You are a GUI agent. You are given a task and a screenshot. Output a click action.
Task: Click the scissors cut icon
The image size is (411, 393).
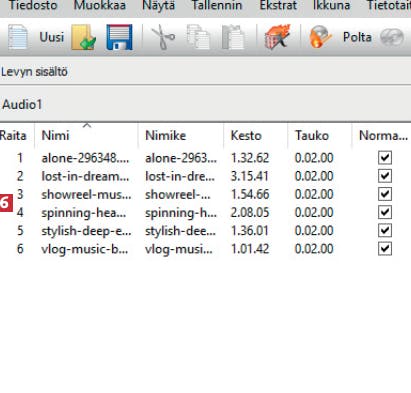pyautogui.click(x=163, y=38)
